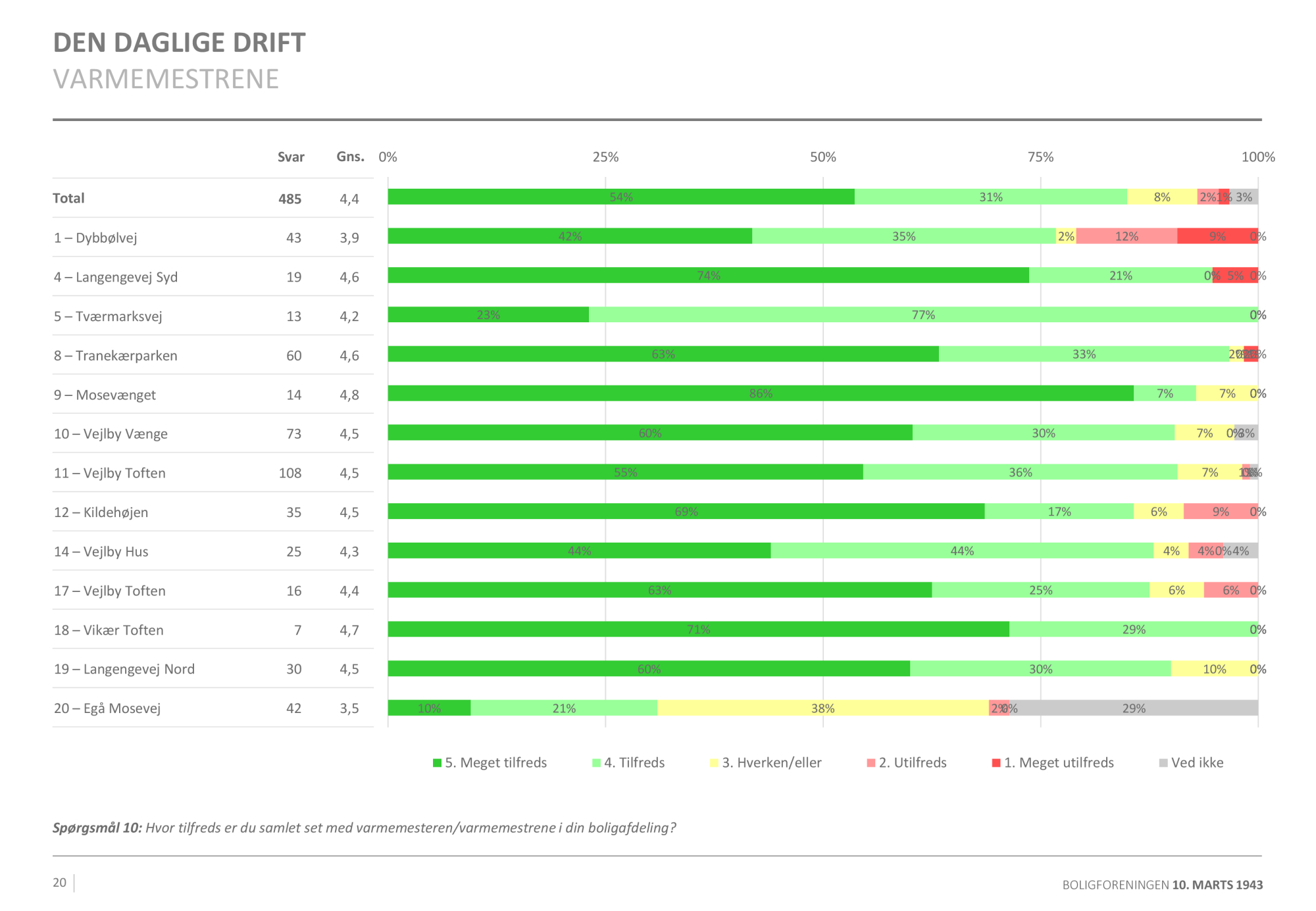Click the red '1. Meget utilfreds' legend swatch
This screenshot has width=1316, height=911.
[996, 763]
